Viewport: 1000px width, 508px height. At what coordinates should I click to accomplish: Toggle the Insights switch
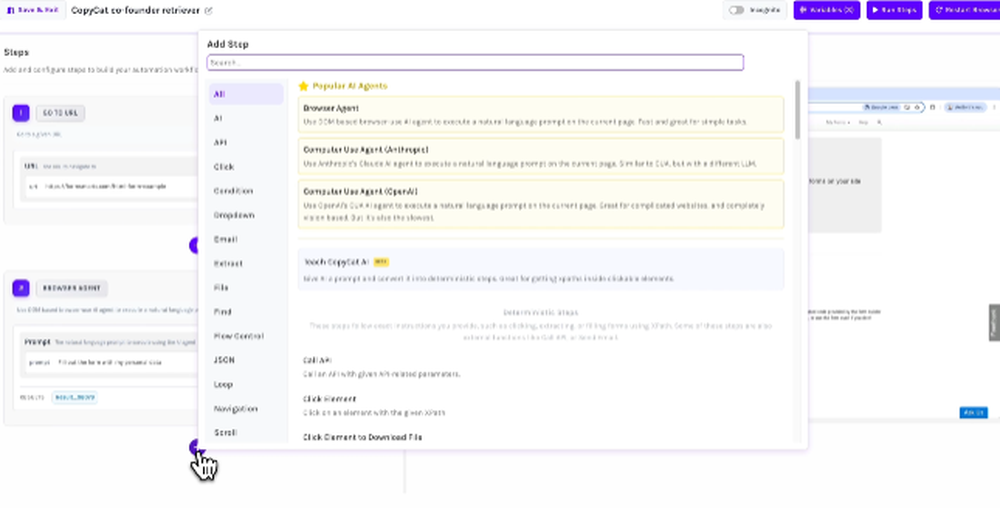(x=737, y=10)
